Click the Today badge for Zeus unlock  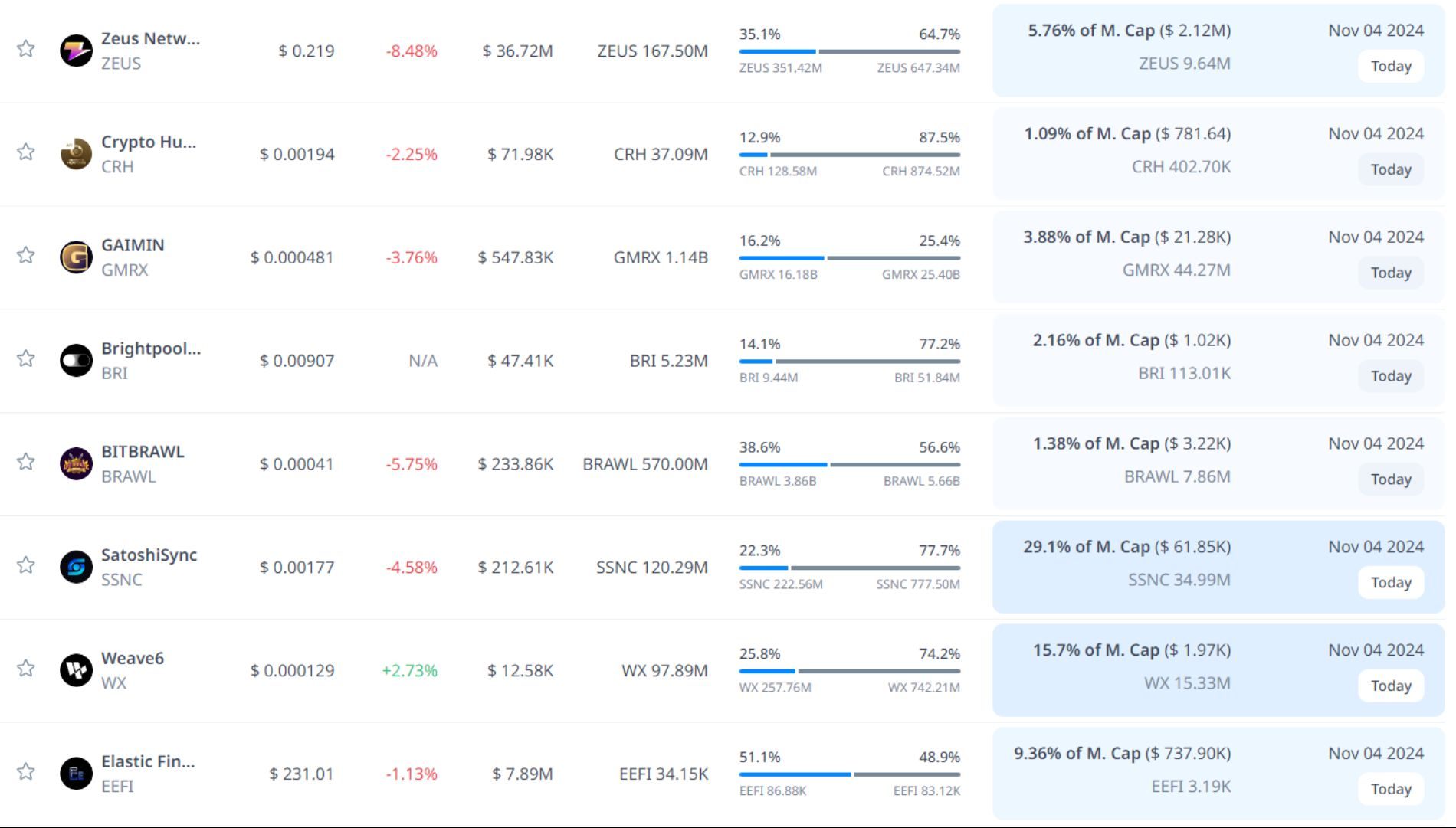pyautogui.click(x=1391, y=67)
